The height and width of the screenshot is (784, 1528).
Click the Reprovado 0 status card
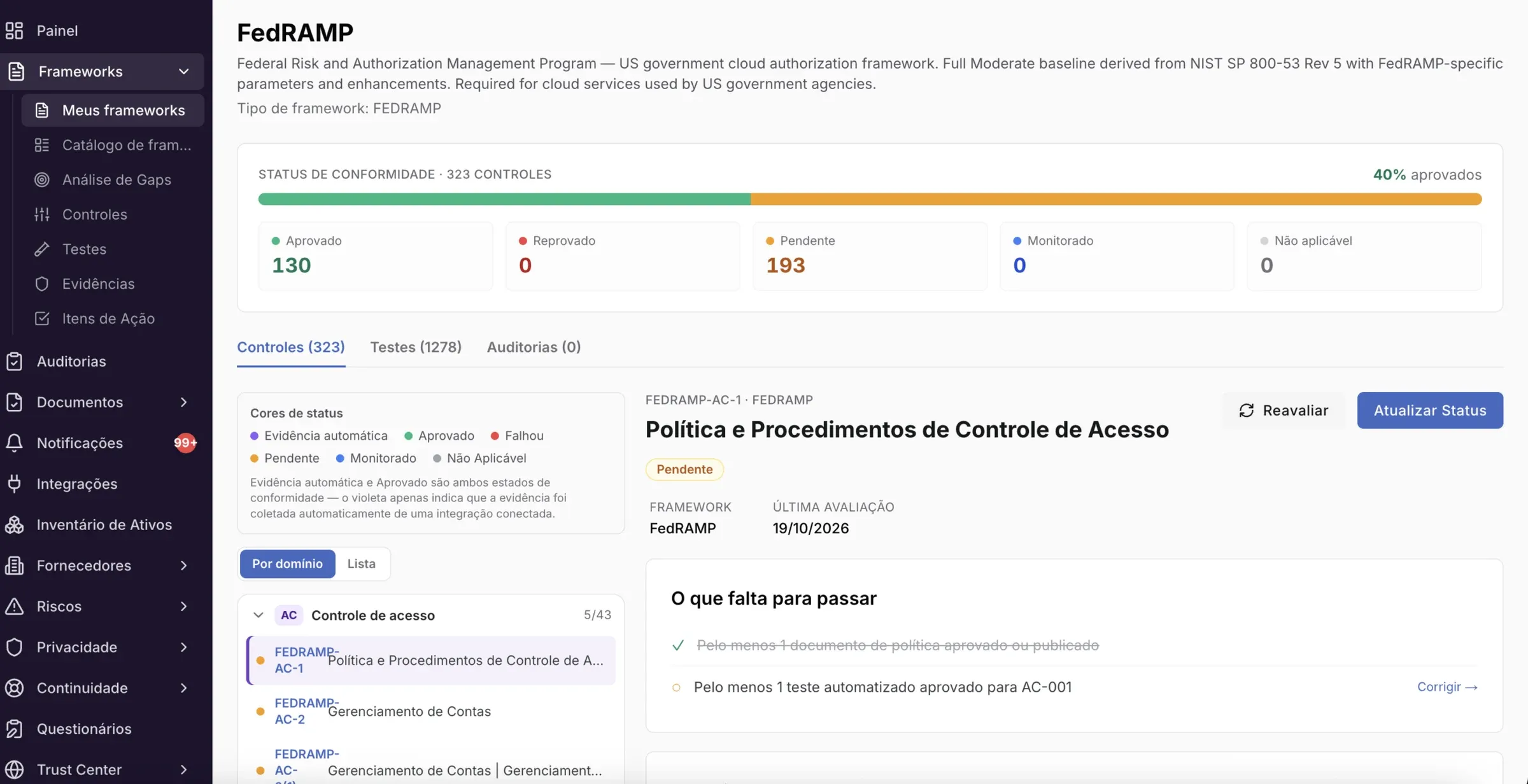pyautogui.click(x=623, y=256)
